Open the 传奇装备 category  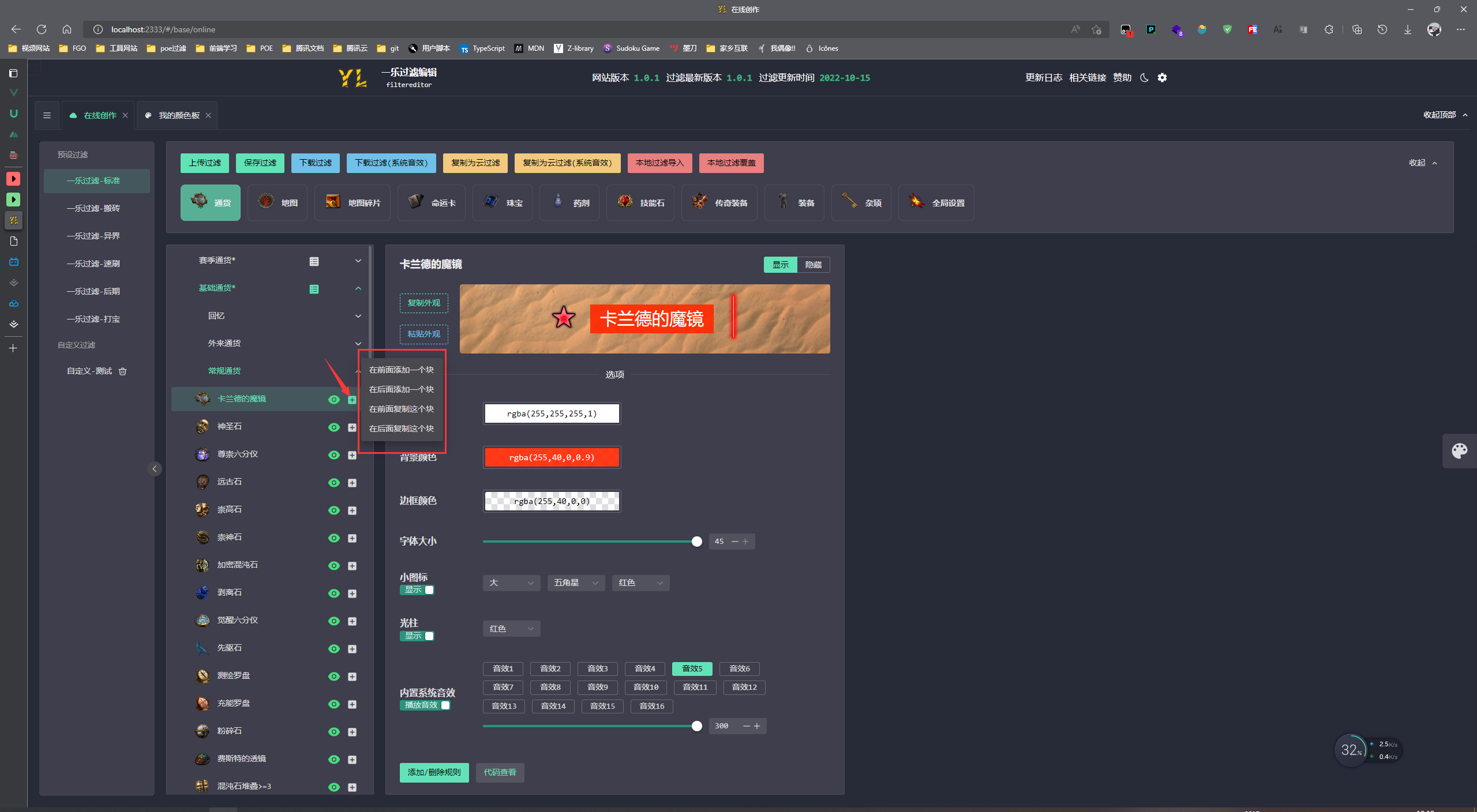pos(719,203)
